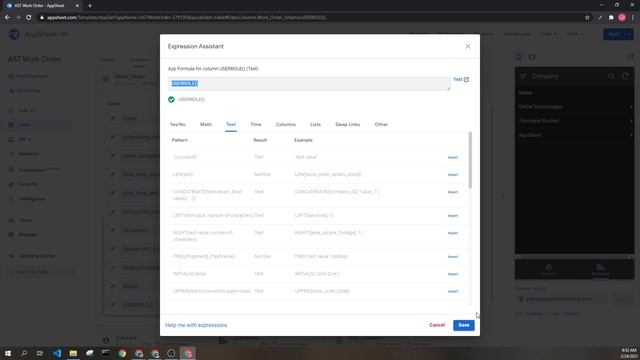
Task: Click the refresh icon in the app preview
Action: pos(625,76)
